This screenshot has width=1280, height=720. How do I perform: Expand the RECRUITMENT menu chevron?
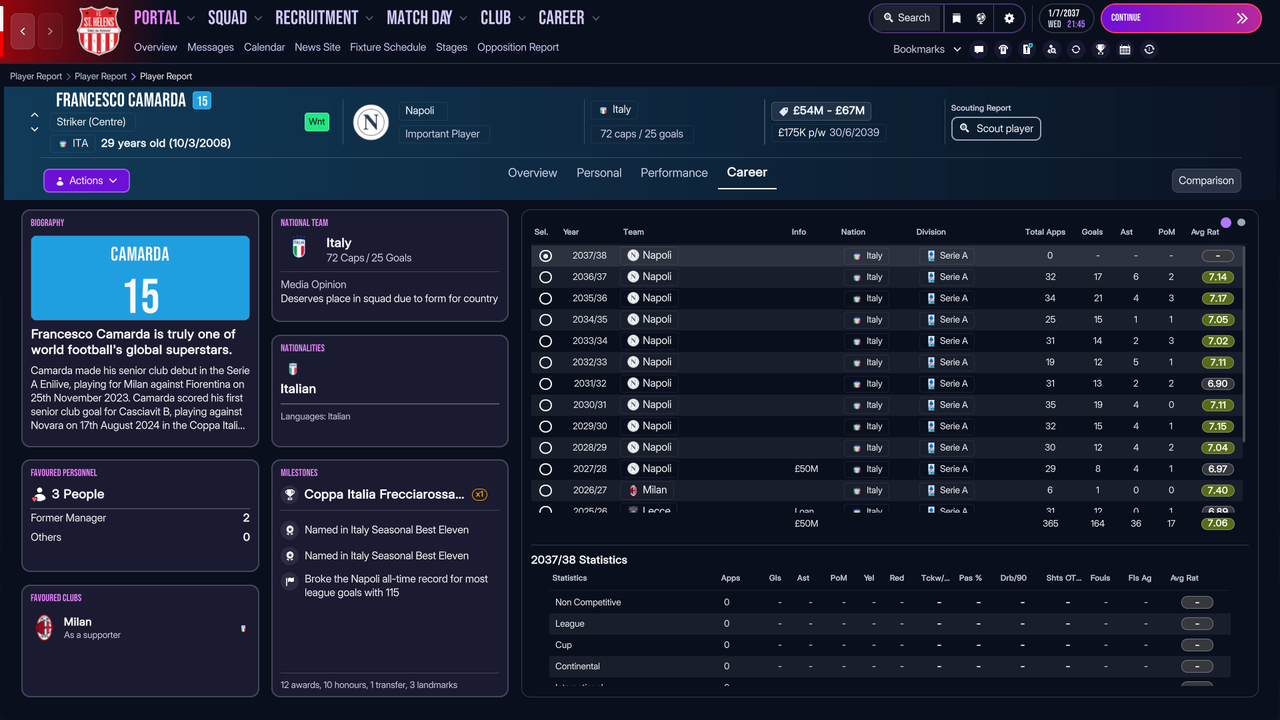point(369,18)
